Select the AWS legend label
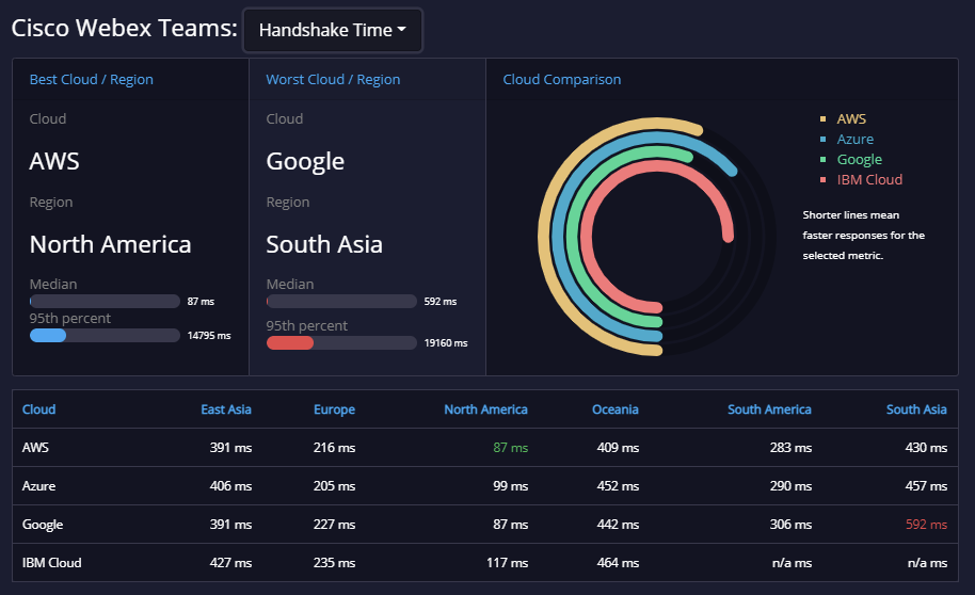Screen dimensions: 977x595 pyautogui.click(x=851, y=119)
